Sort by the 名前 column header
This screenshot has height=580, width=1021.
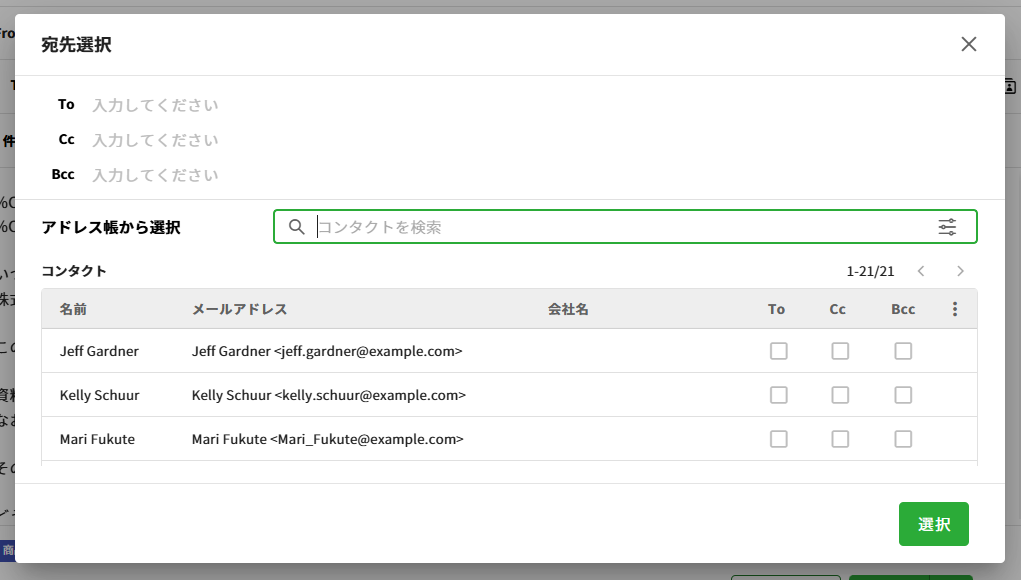tap(73, 310)
